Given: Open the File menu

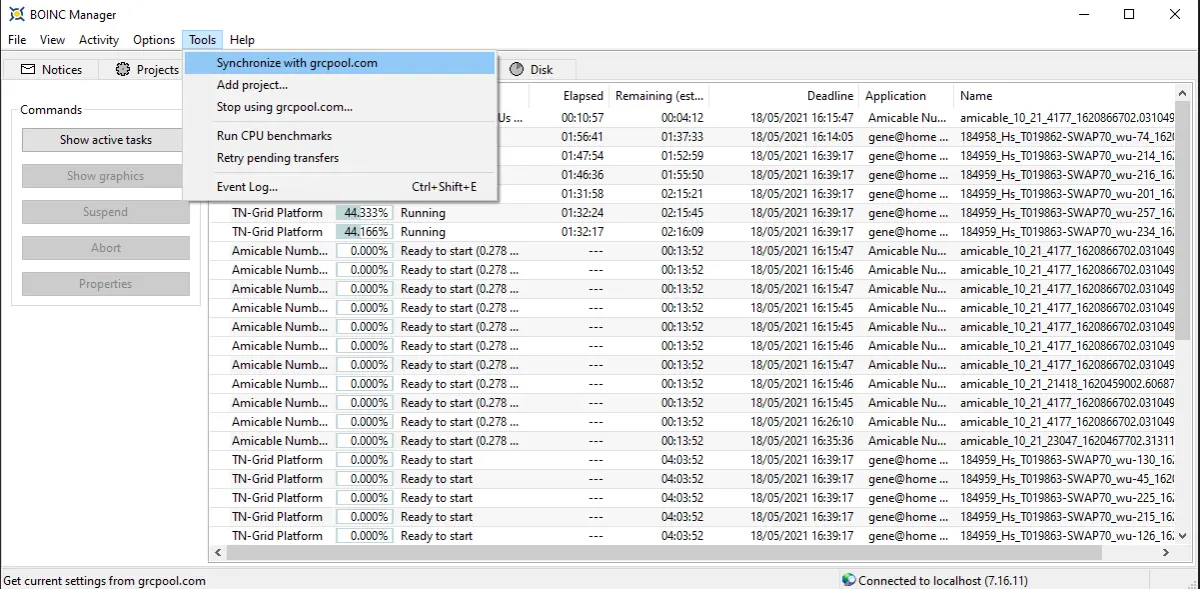Looking at the screenshot, I should (17, 40).
